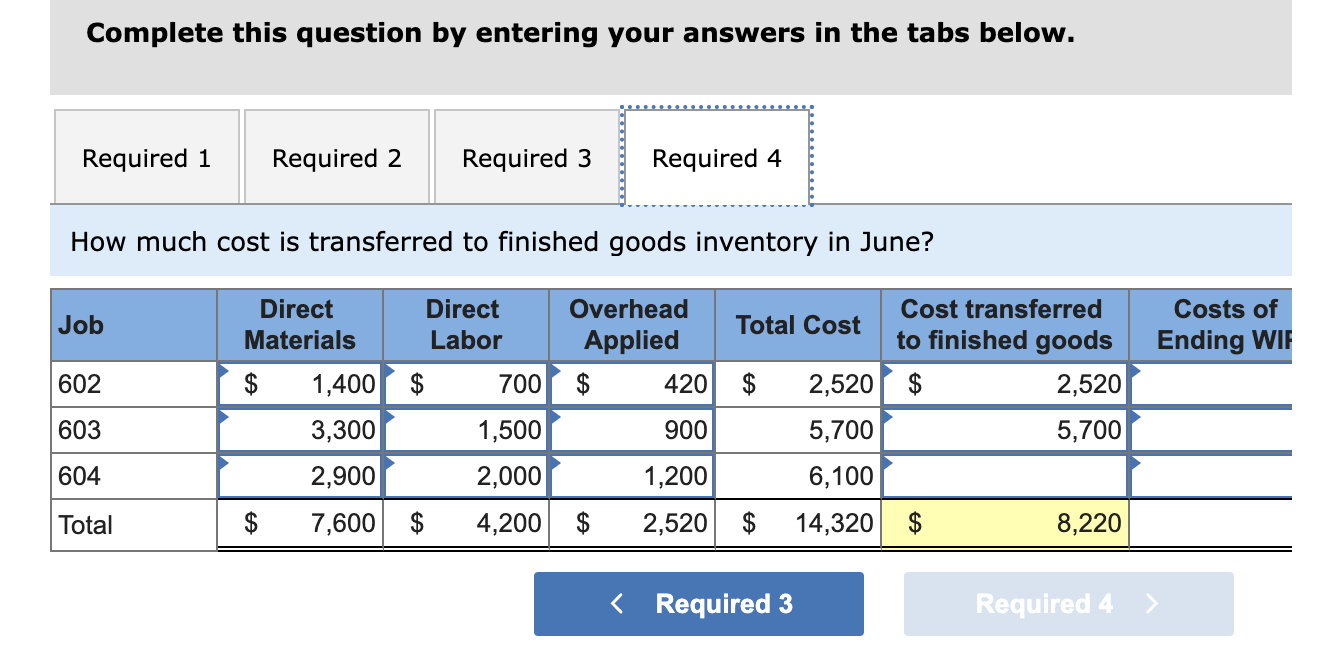Select Job 602 Overhead Applied cell 420
Viewport: 1320px width, 654px height.
coord(632,384)
